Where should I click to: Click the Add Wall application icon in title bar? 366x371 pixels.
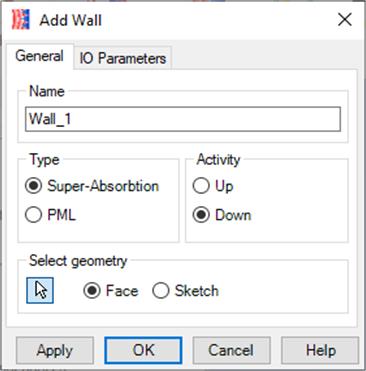click(x=21, y=19)
